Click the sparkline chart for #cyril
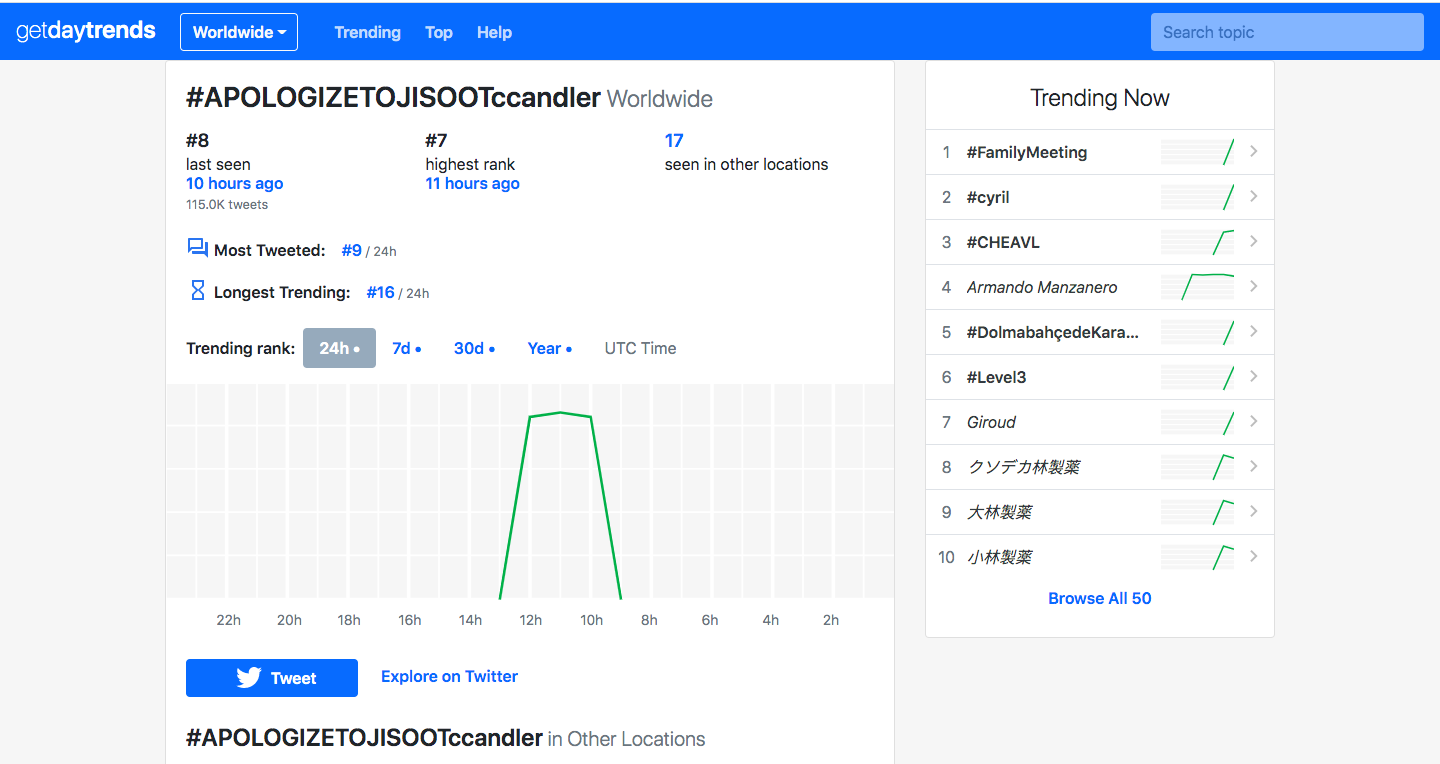The image size is (1440, 764). pos(1197,197)
